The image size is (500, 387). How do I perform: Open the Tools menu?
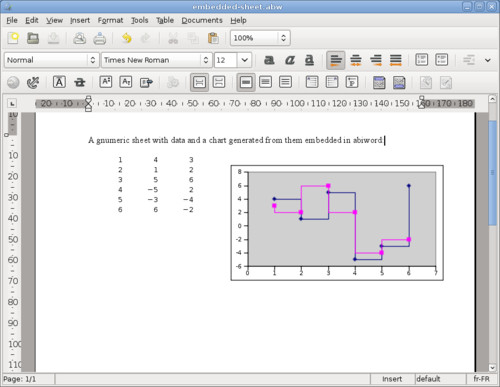(x=139, y=20)
